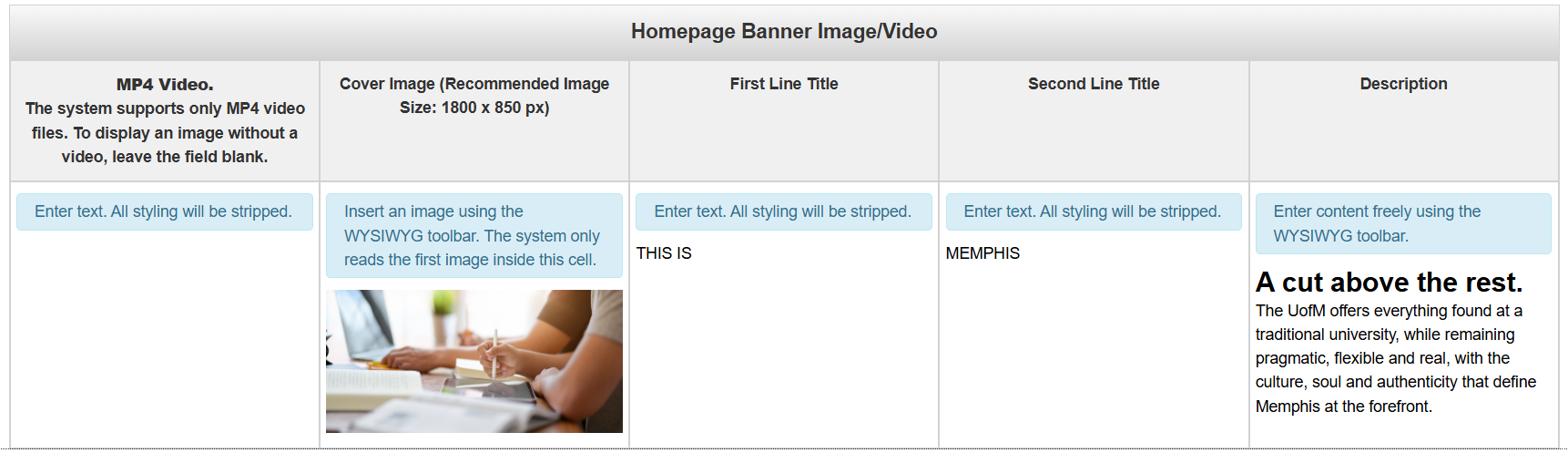Select the First Line Title column header
The image size is (1568, 453).
[x=784, y=84]
